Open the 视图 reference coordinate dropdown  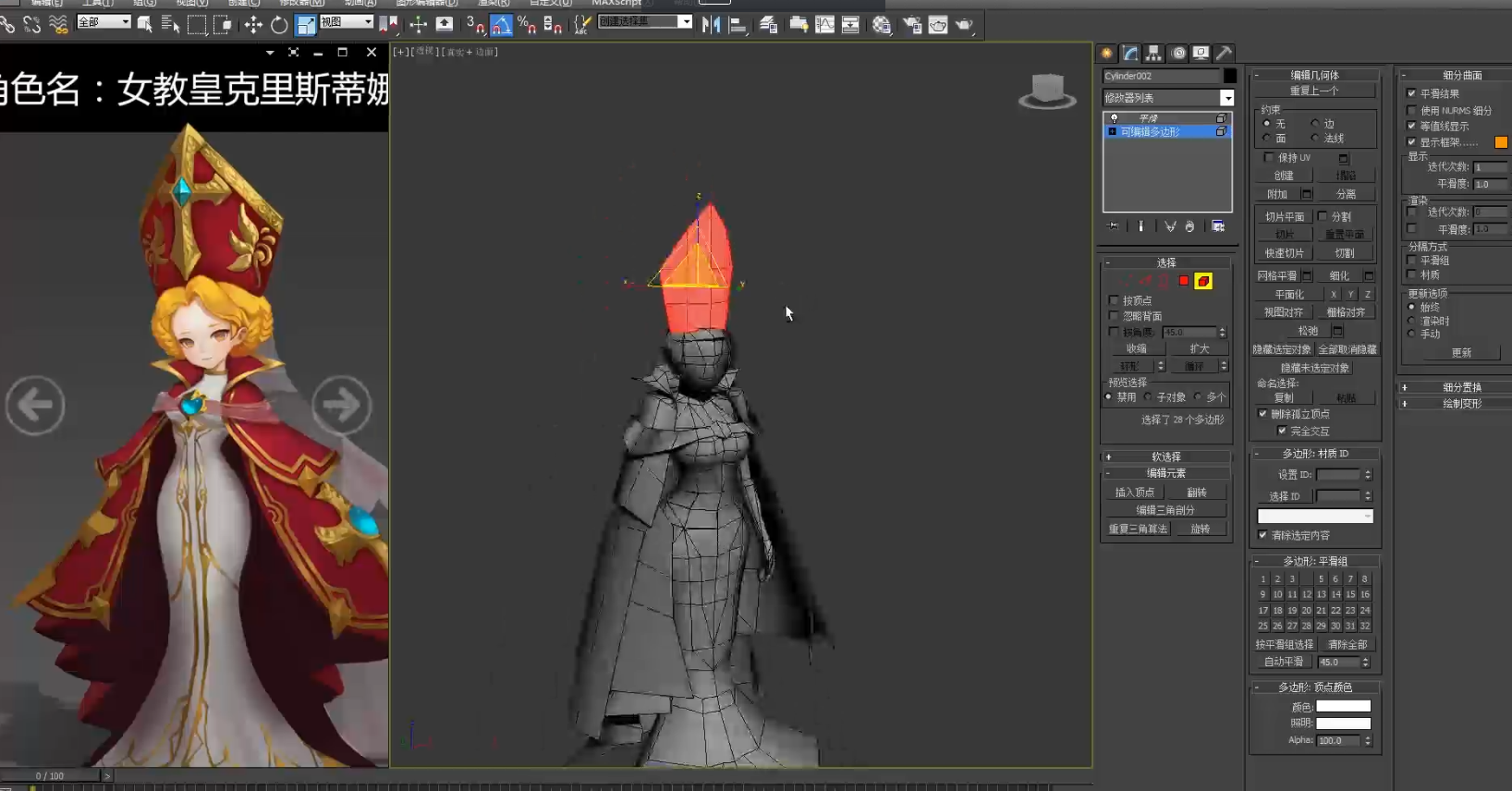[346, 21]
